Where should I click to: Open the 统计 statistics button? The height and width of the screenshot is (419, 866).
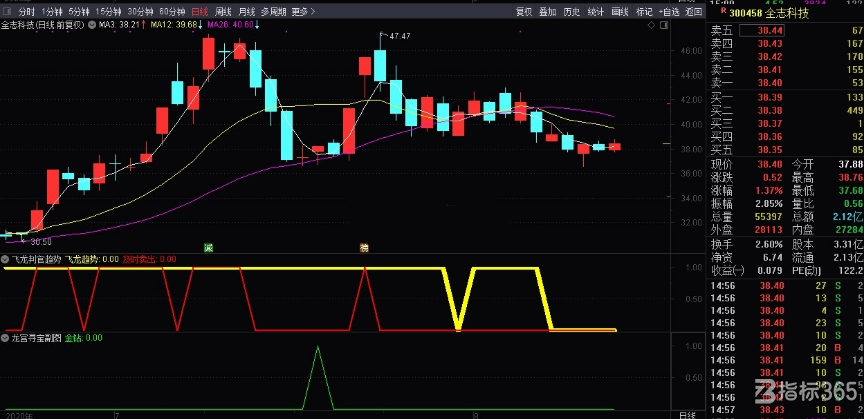pos(596,12)
